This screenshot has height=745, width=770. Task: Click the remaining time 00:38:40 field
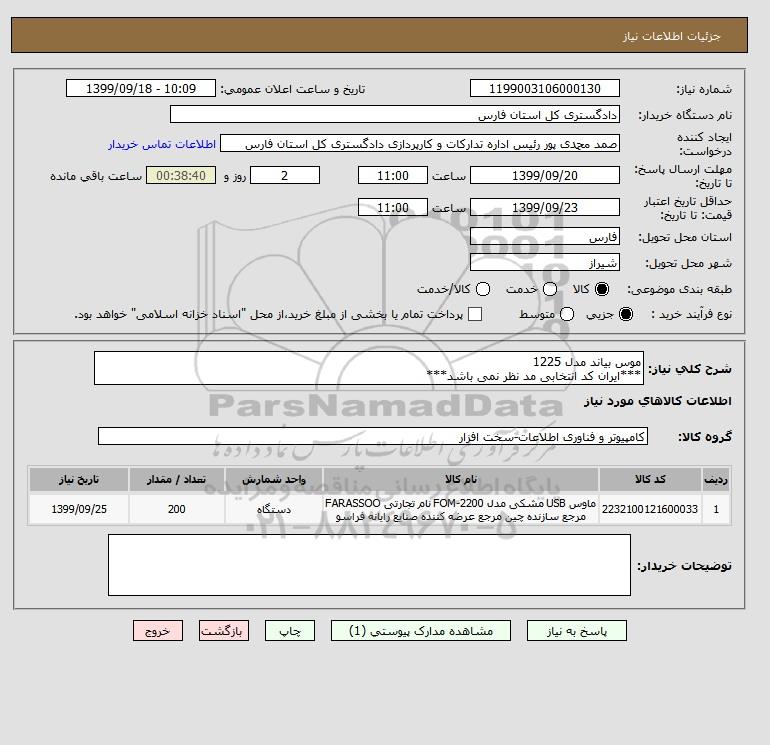[x=181, y=175]
